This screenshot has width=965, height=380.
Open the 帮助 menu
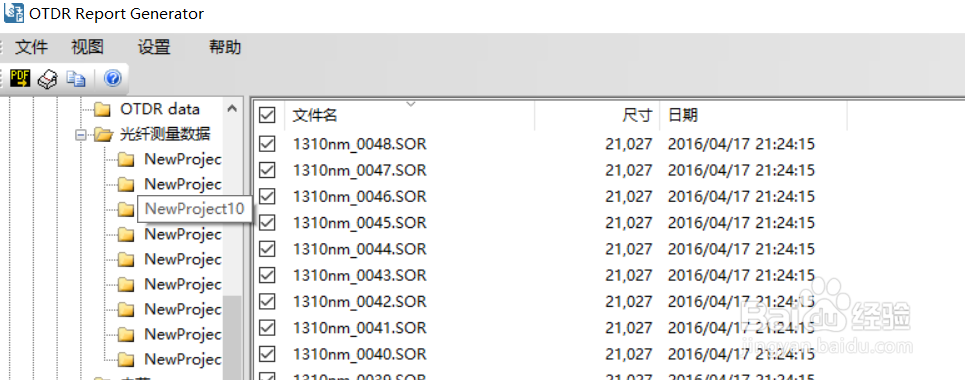coord(225,47)
